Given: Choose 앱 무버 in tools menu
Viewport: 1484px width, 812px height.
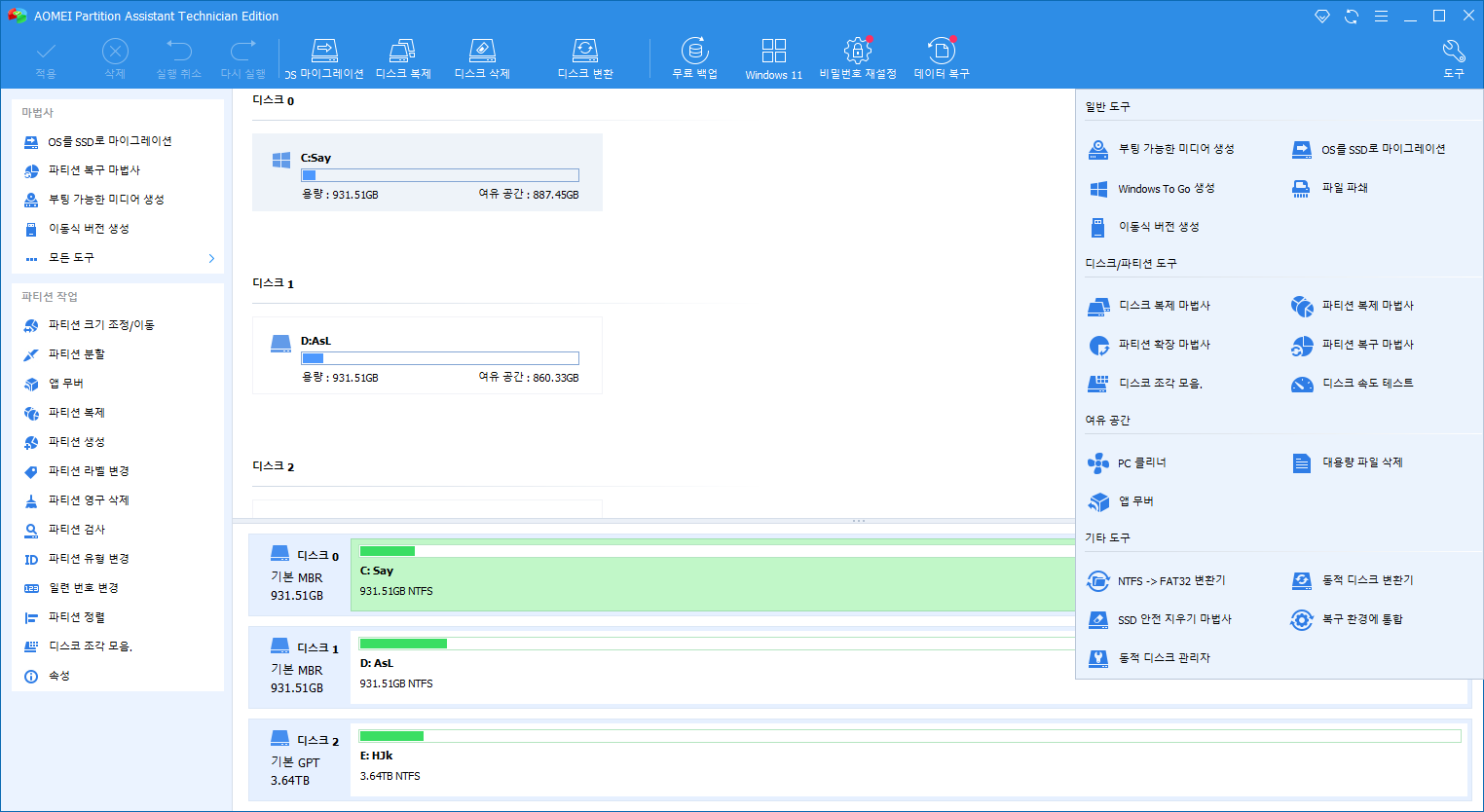Looking at the screenshot, I should point(1121,501).
